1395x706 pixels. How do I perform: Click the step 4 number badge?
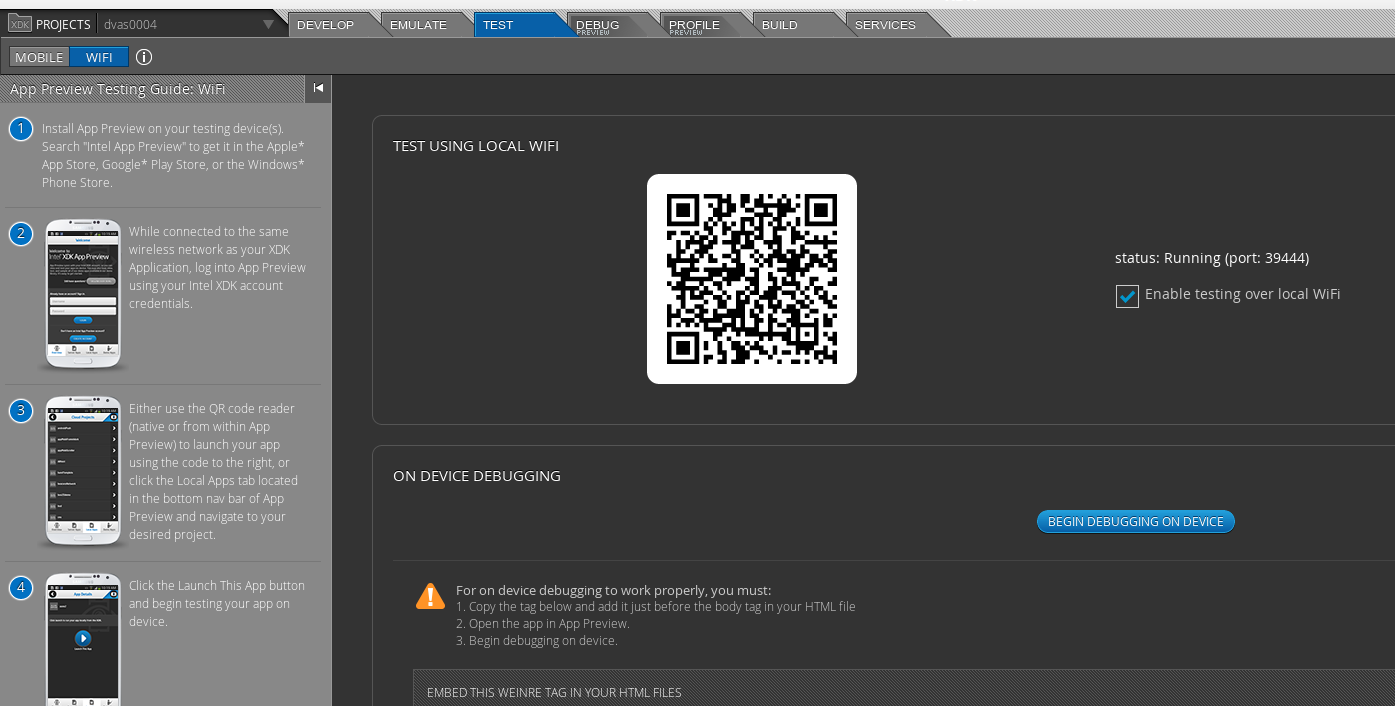pyautogui.click(x=21, y=588)
